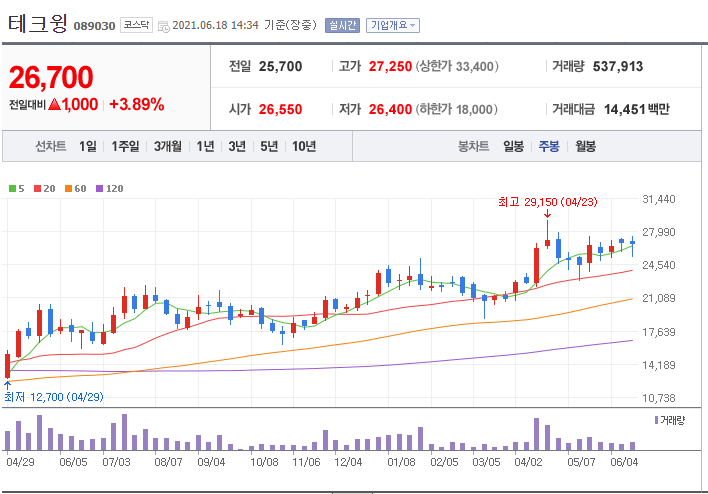Click the calendar clock icon beside date

pyautogui.click(x=164, y=26)
